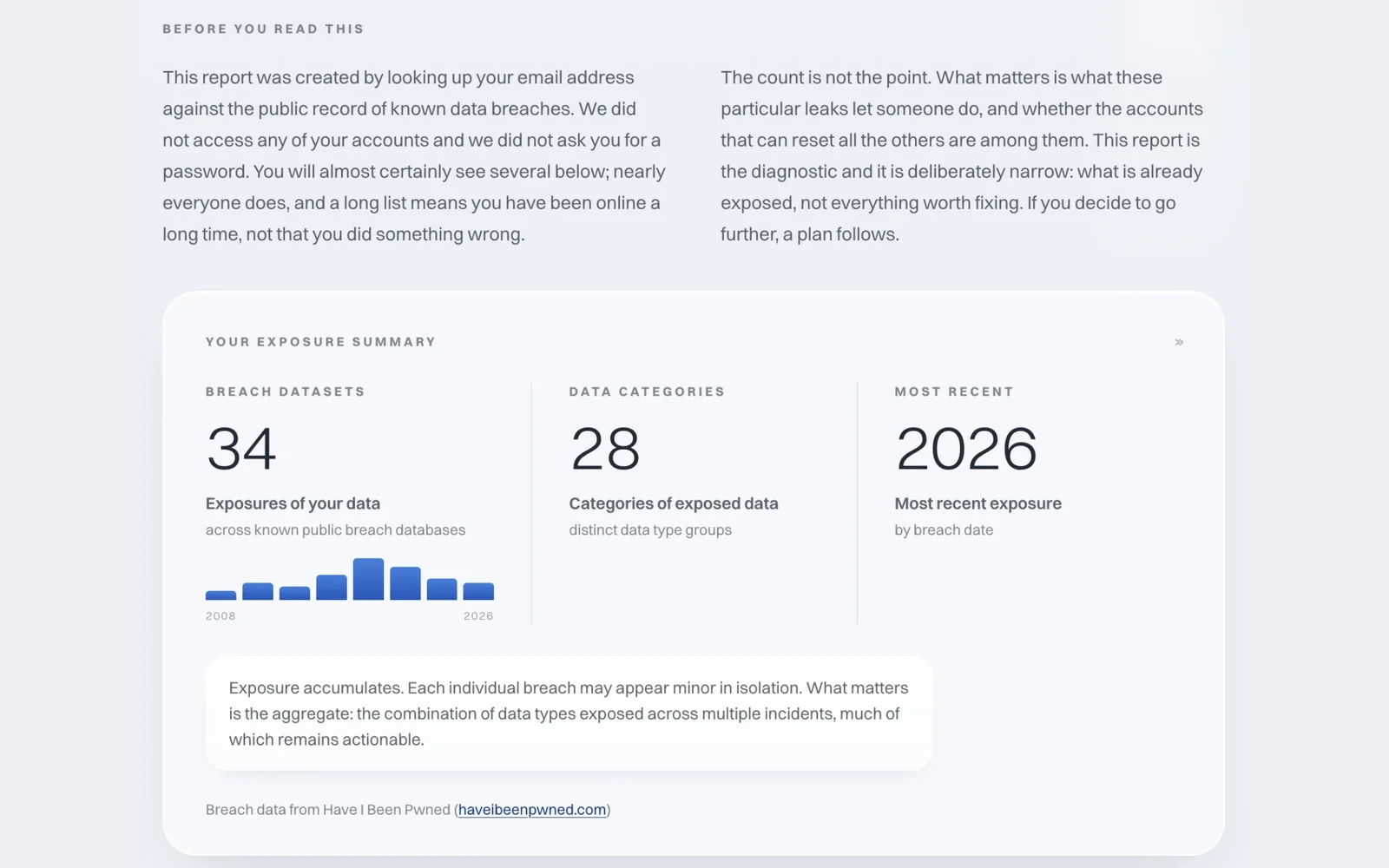Click "Exposures of your data" text

(x=293, y=503)
